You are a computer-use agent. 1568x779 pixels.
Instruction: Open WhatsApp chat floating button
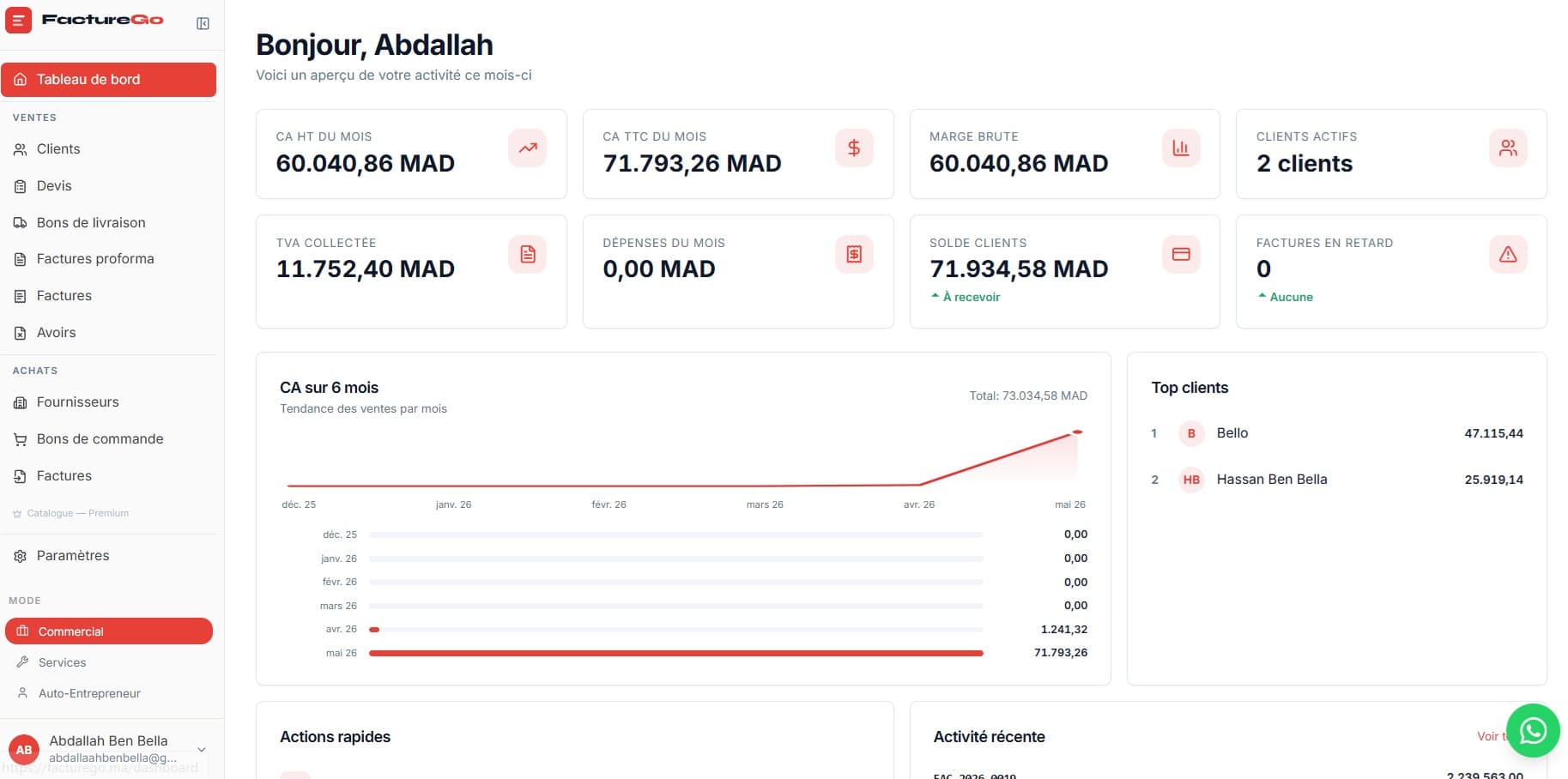1533,730
